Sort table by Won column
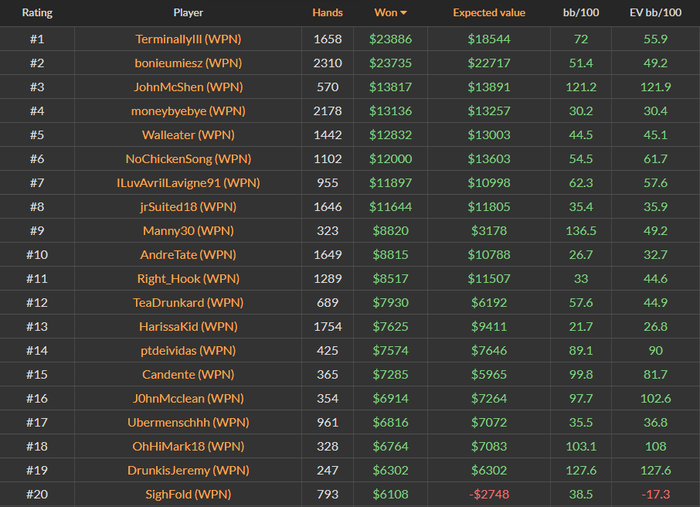 click(384, 13)
